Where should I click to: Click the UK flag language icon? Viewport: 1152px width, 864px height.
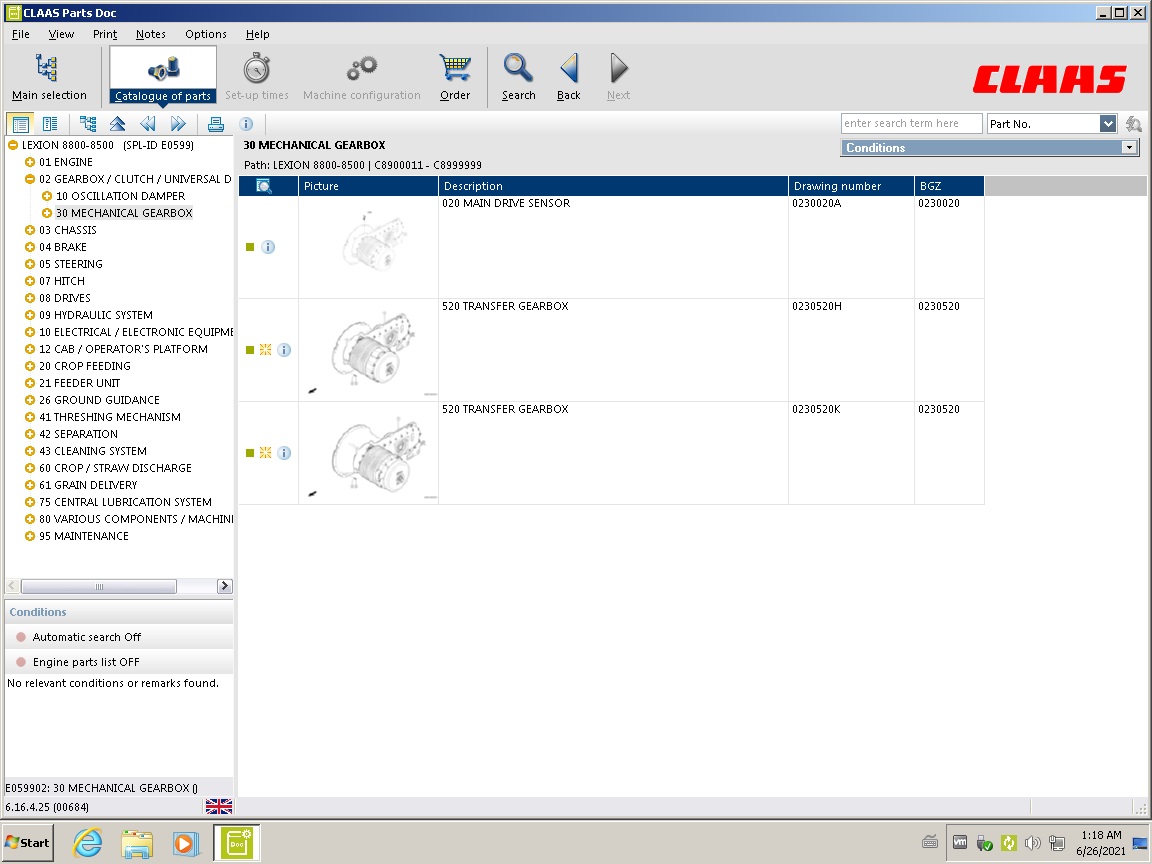(x=219, y=807)
